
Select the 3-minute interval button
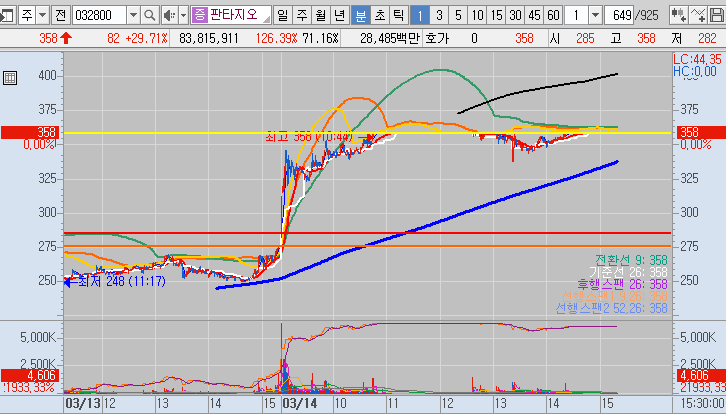coord(438,16)
